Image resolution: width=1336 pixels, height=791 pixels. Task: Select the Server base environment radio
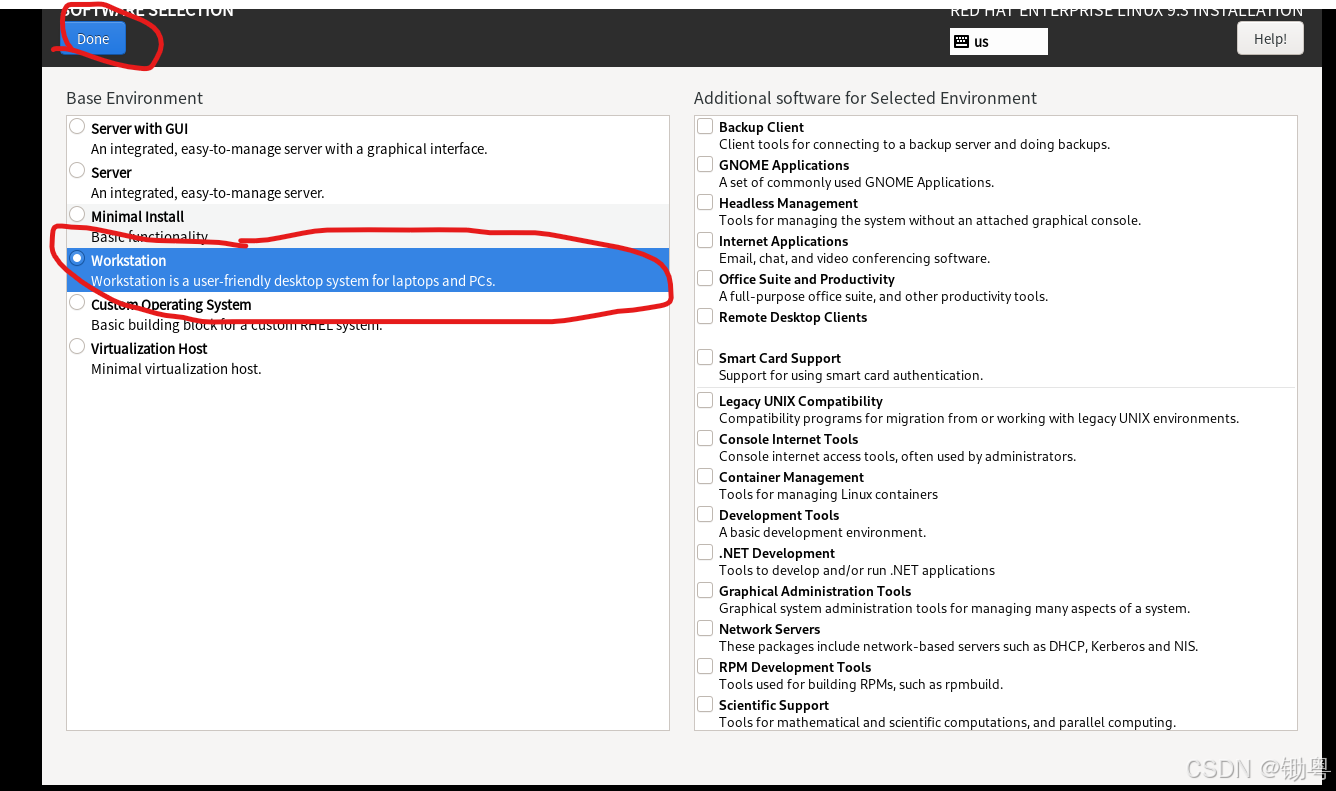pos(77,171)
